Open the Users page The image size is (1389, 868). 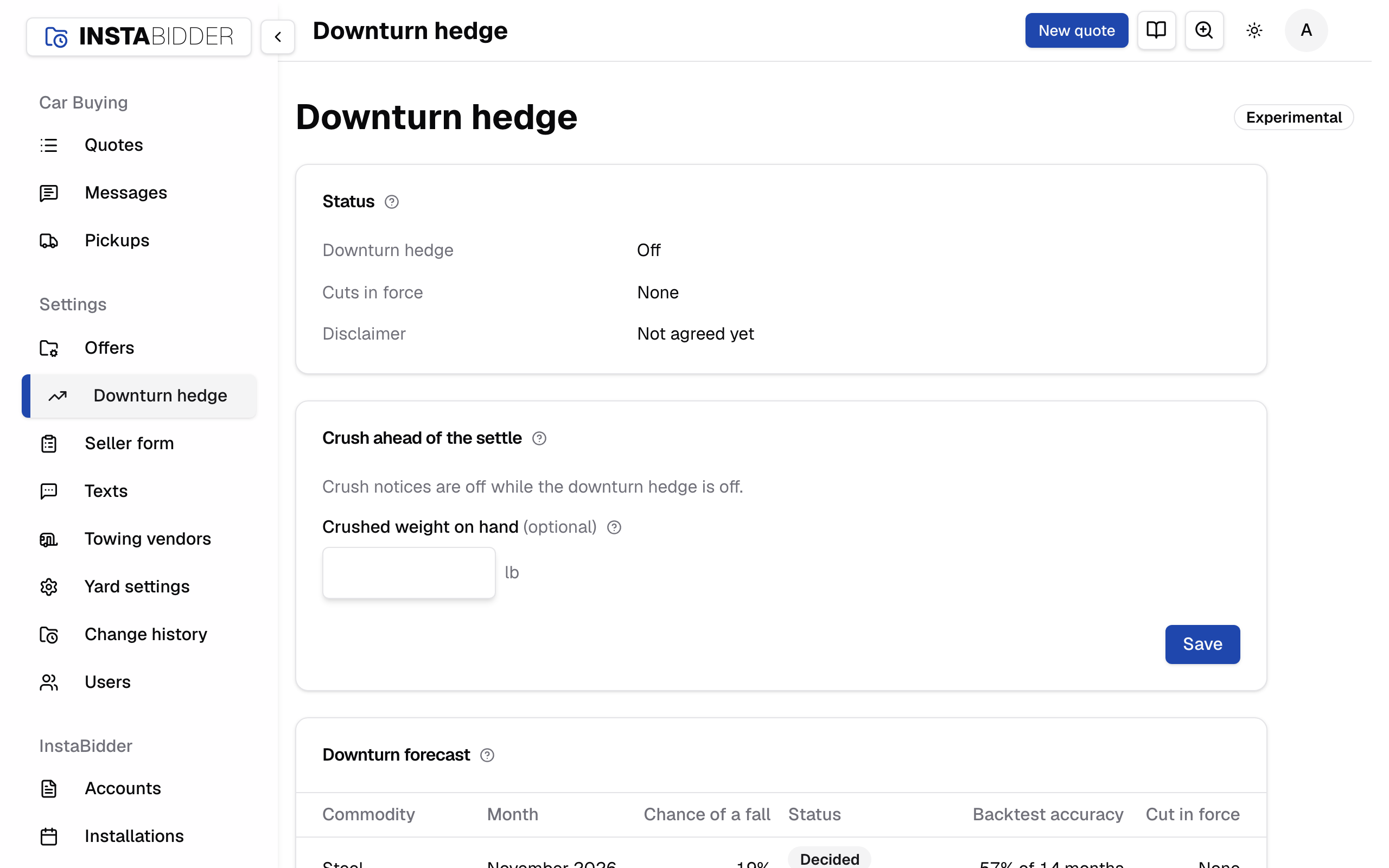[x=108, y=682]
